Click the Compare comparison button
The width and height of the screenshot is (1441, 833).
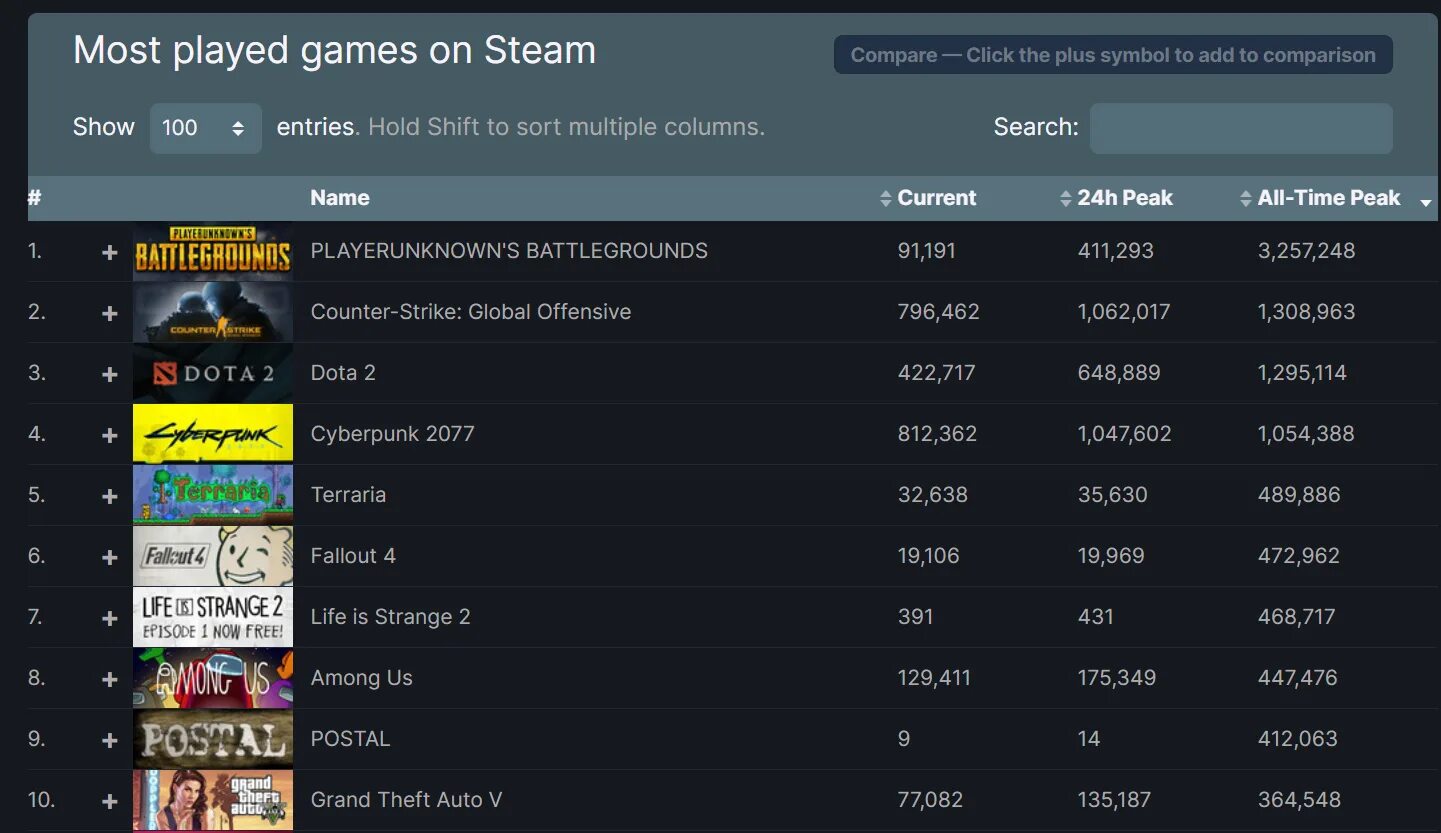click(x=1113, y=55)
